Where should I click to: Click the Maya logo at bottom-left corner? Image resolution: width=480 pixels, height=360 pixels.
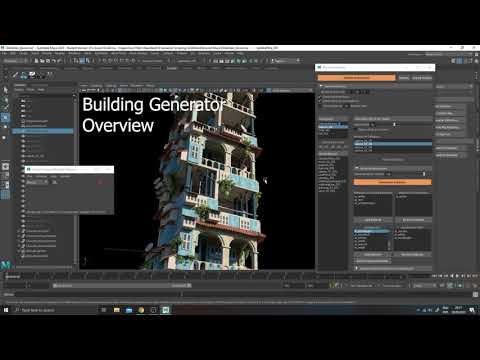(6, 265)
